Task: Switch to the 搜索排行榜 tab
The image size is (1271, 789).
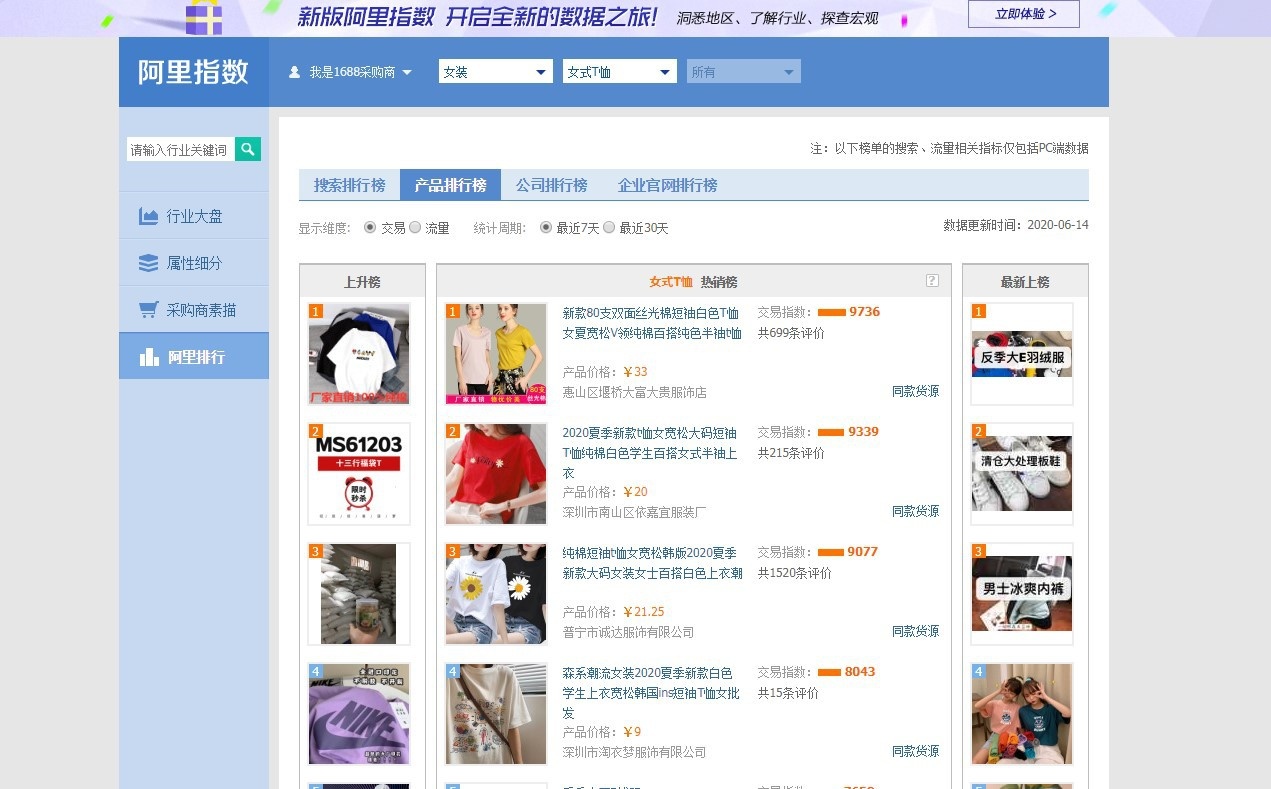Action: tap(349, 185)
